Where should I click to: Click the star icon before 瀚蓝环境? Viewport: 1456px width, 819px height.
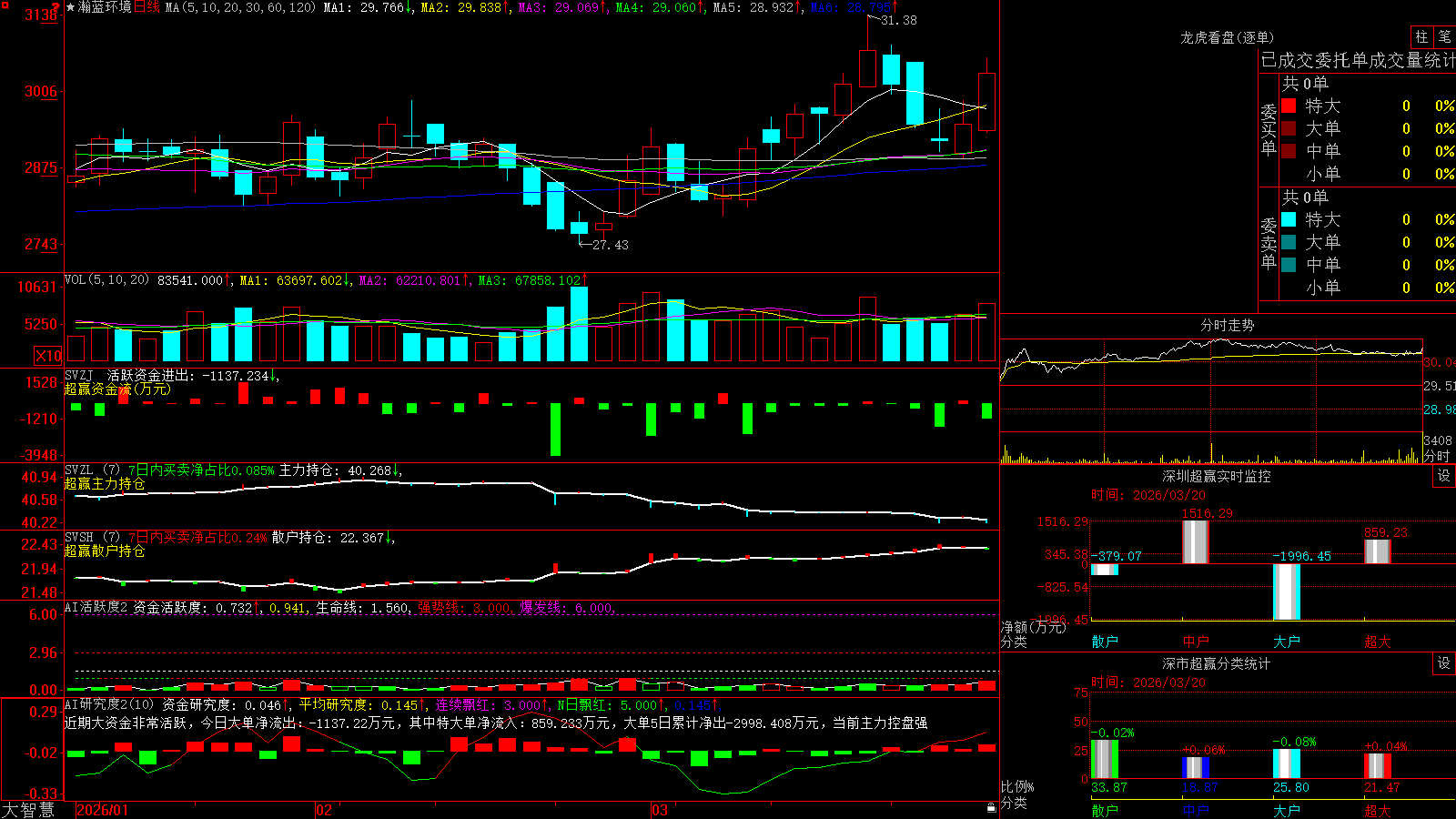click(71, 7)
